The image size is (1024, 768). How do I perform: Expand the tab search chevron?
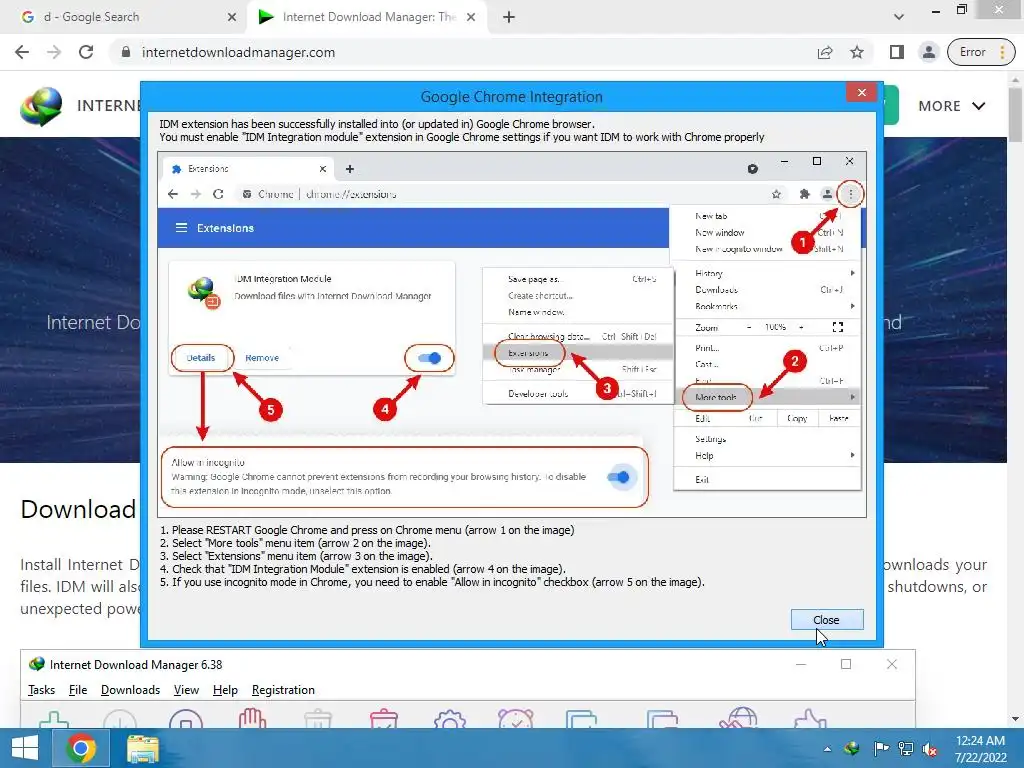[899, 17]
